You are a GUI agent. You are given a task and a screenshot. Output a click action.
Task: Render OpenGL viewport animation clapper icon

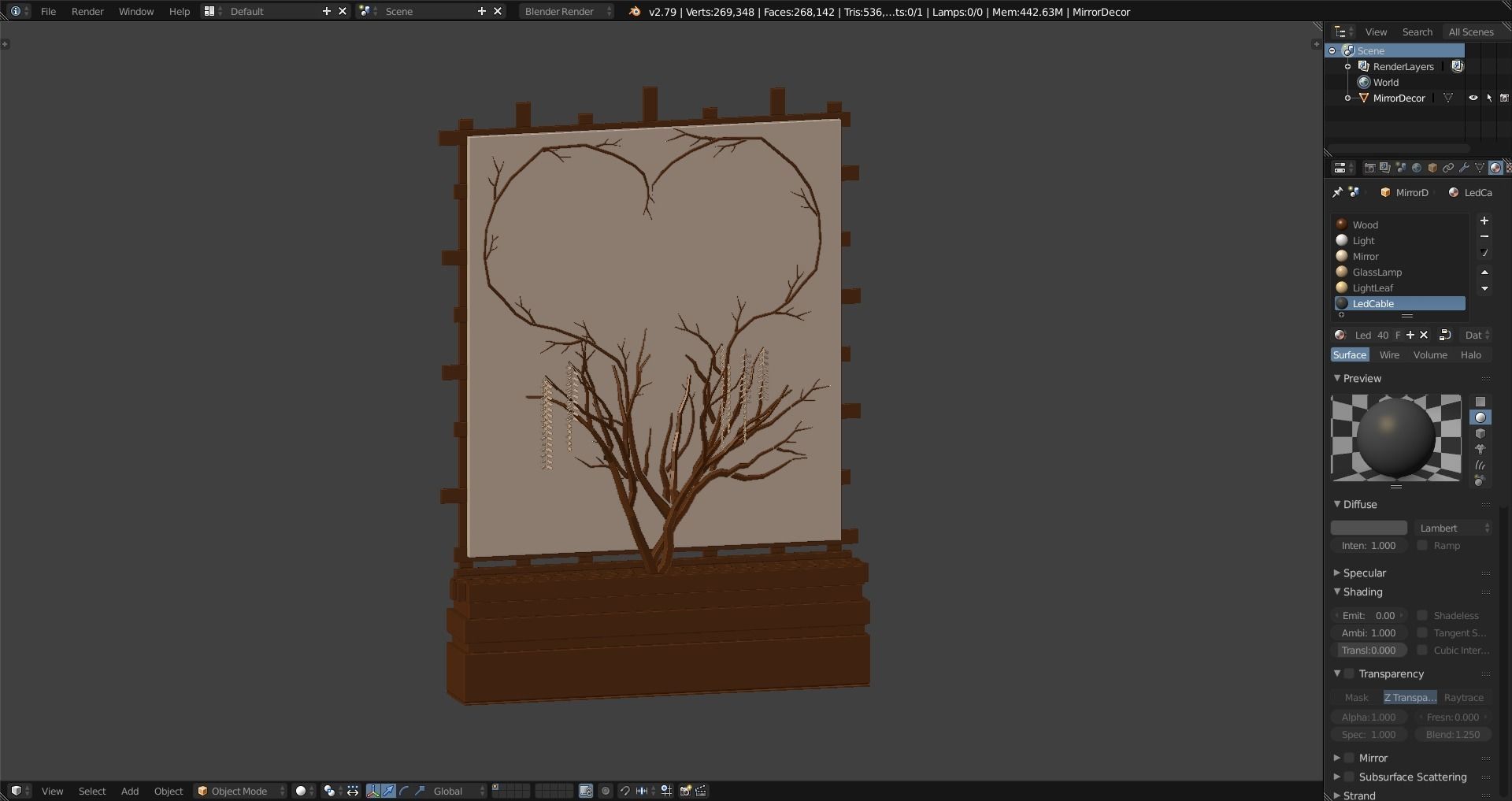click(x=701, y=791)
